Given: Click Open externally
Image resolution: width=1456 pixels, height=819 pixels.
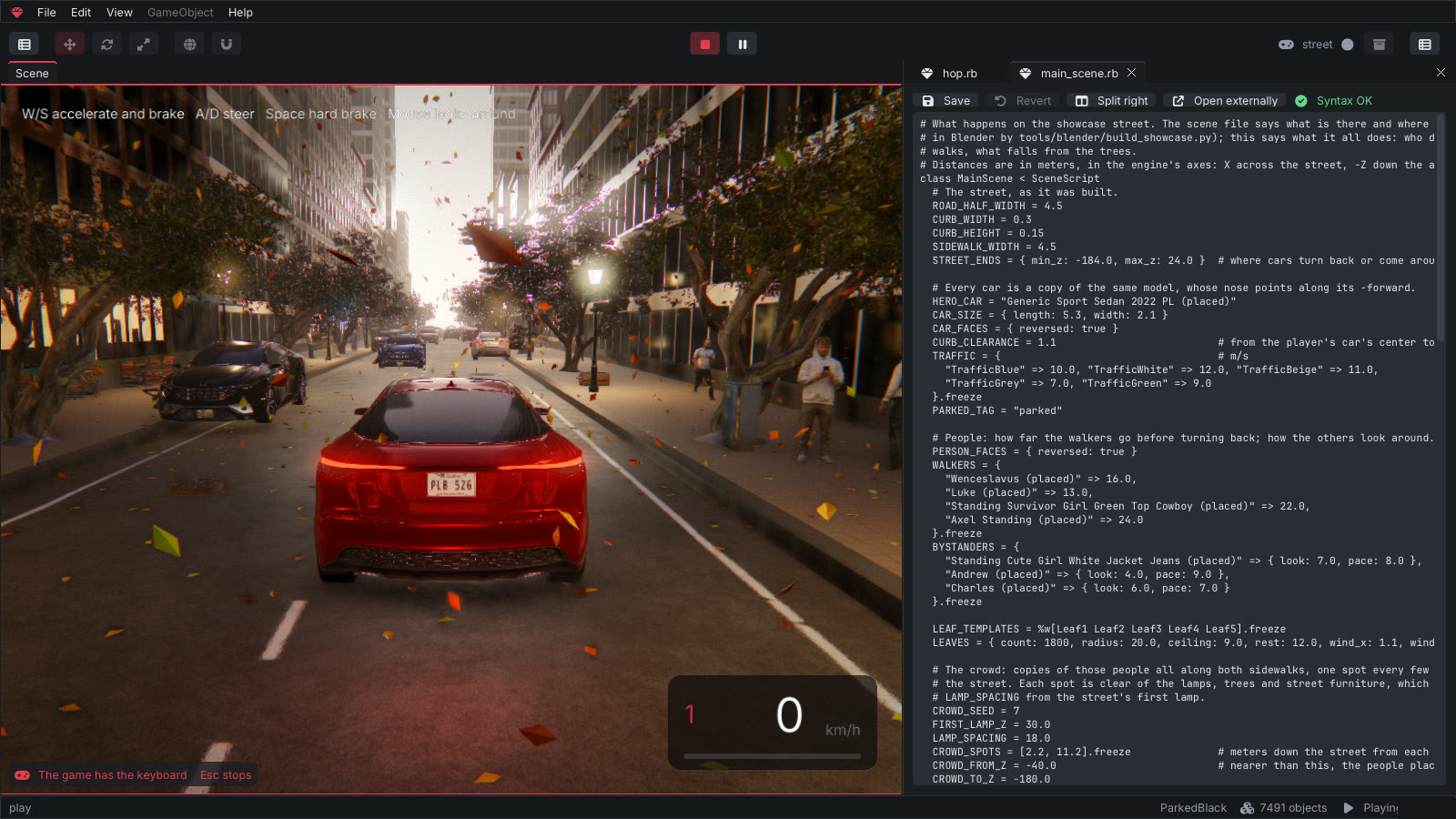Looking at the screenshot, I should (x=1225, y=101).
